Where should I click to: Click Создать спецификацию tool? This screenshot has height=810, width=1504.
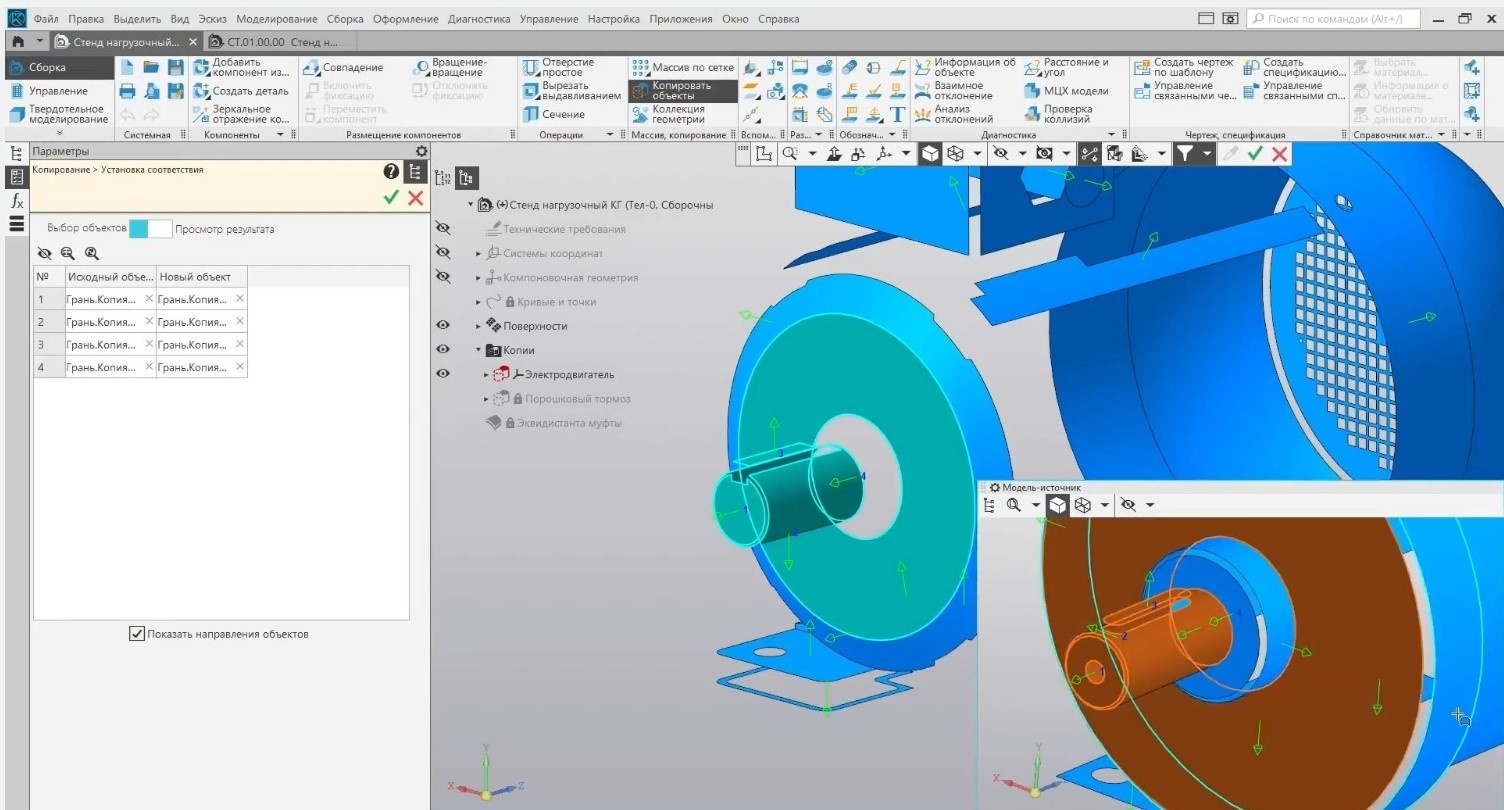(x=1295, y=67)
